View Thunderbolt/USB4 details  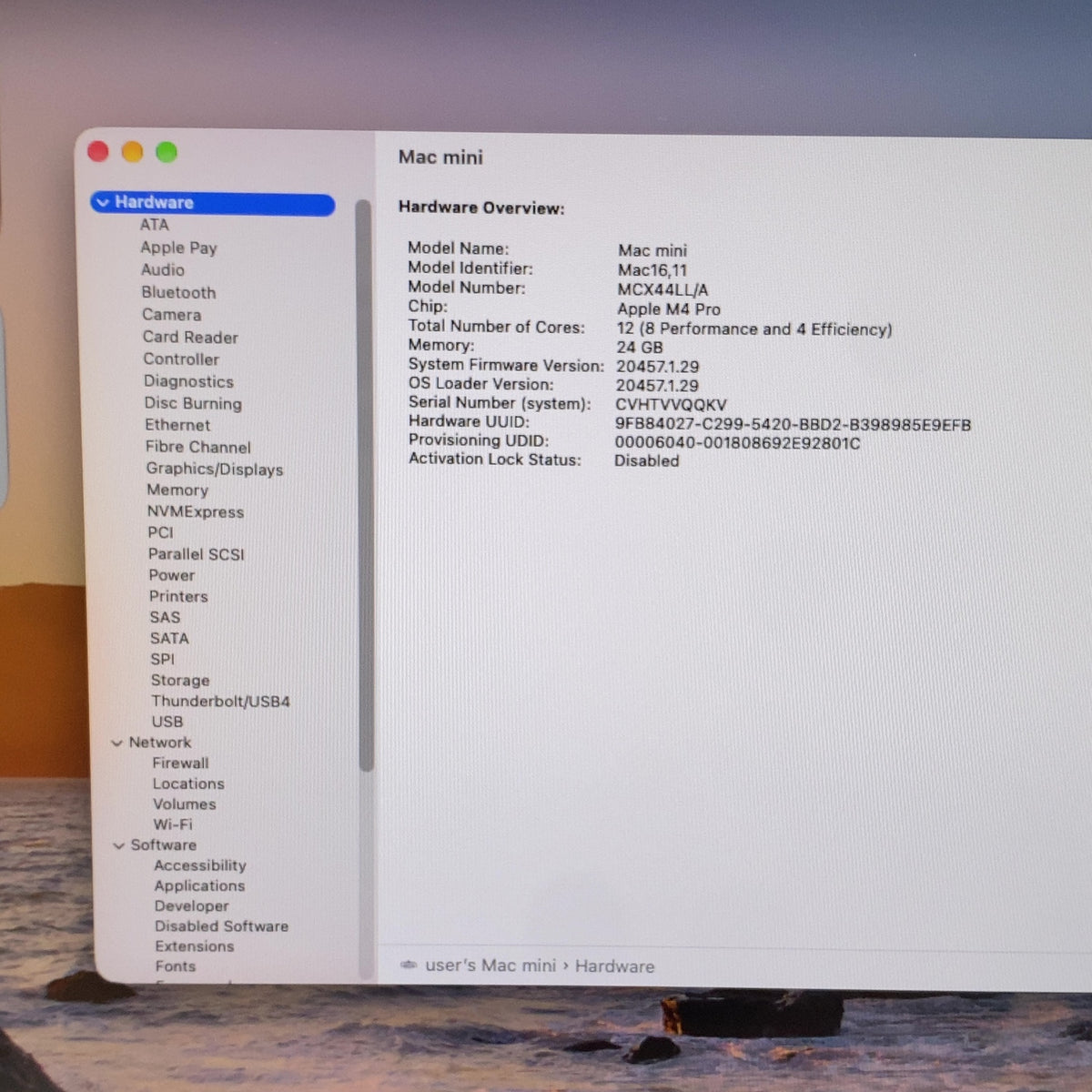[x=220, y=702]
